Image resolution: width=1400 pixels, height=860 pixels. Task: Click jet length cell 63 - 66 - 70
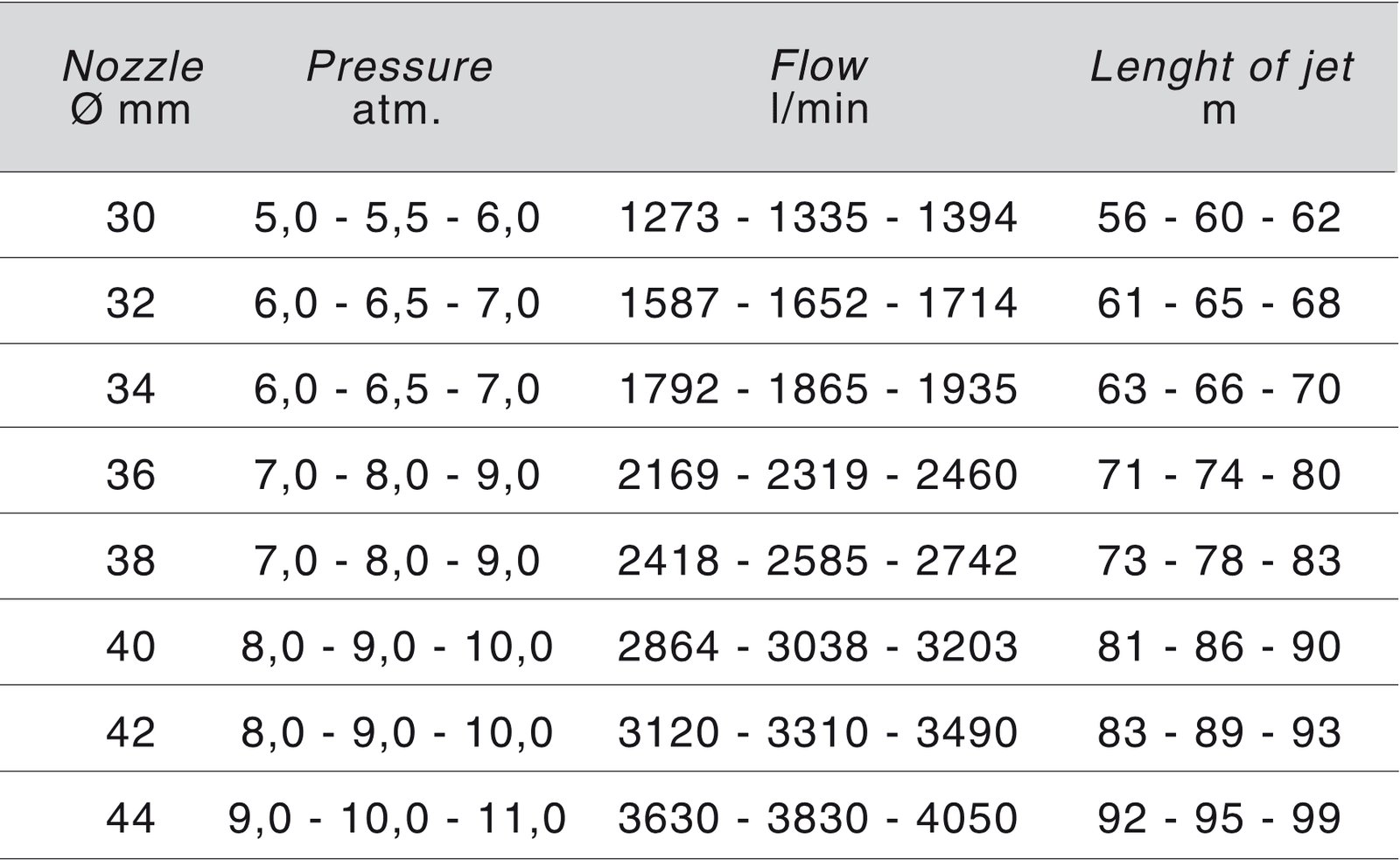[1219, 388]
